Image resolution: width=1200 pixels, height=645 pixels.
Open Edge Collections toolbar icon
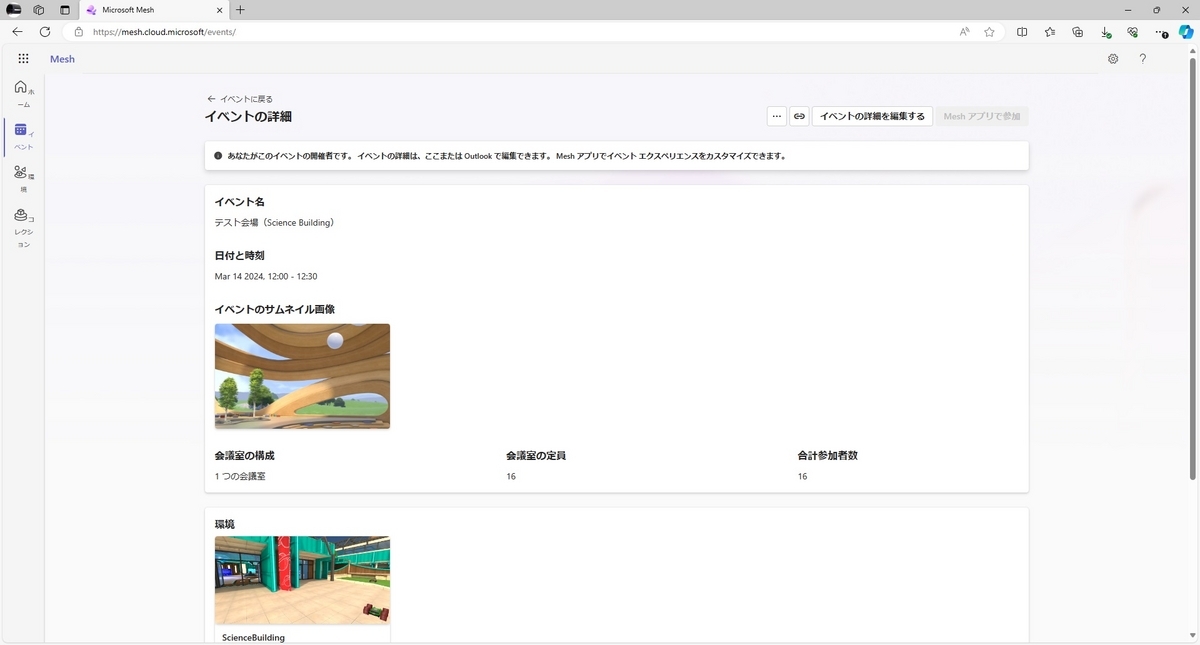1077,32
